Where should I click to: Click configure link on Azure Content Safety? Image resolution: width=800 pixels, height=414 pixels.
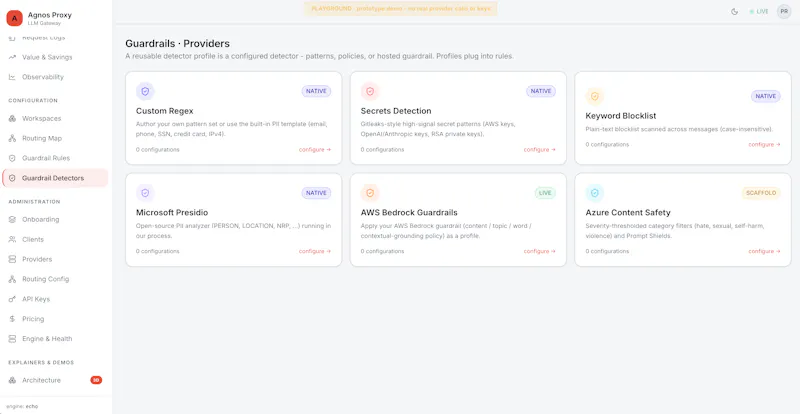tap(764, 251)
